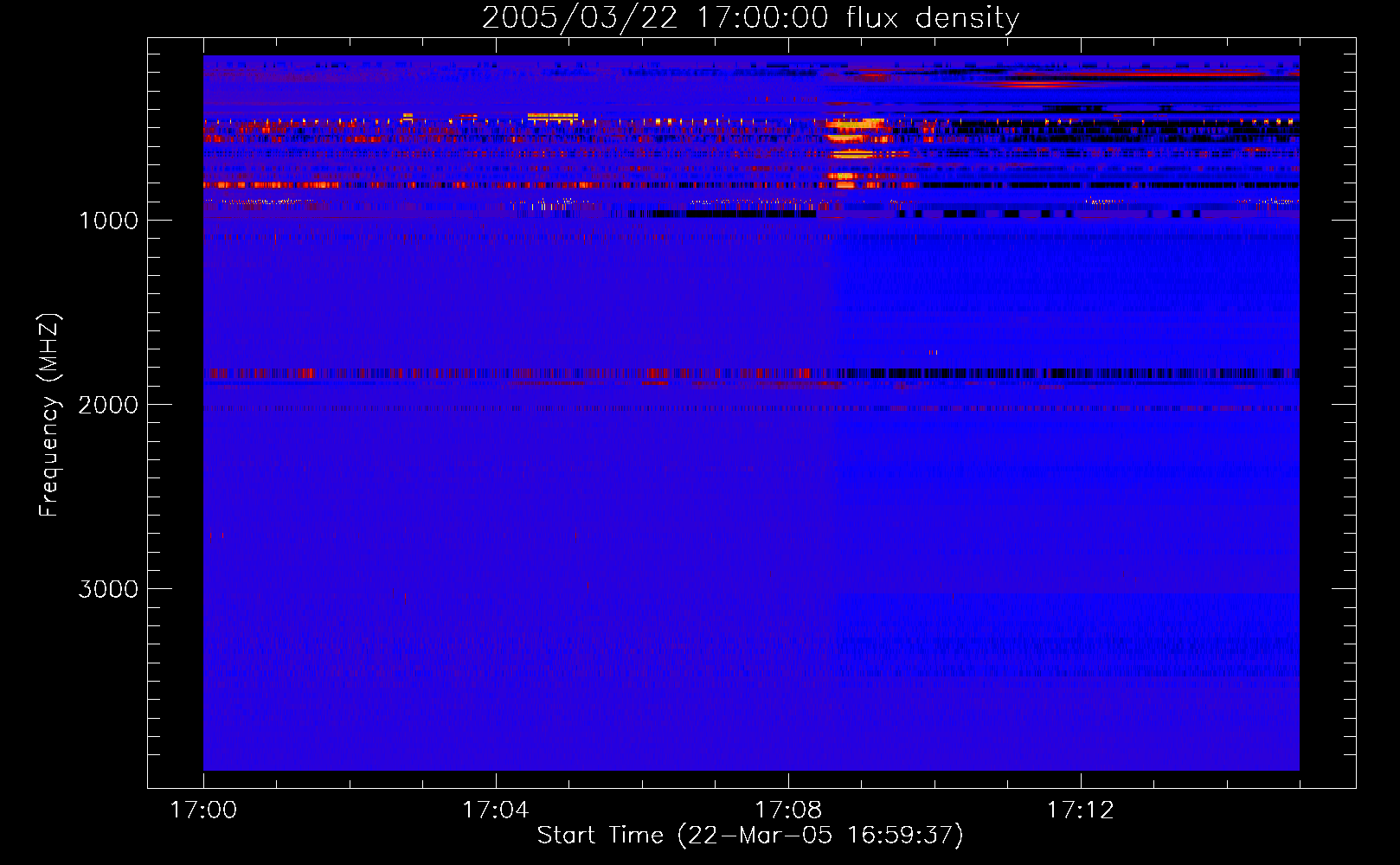
Task: Click the 2000 frequency tick label
Action: point(108,405)
